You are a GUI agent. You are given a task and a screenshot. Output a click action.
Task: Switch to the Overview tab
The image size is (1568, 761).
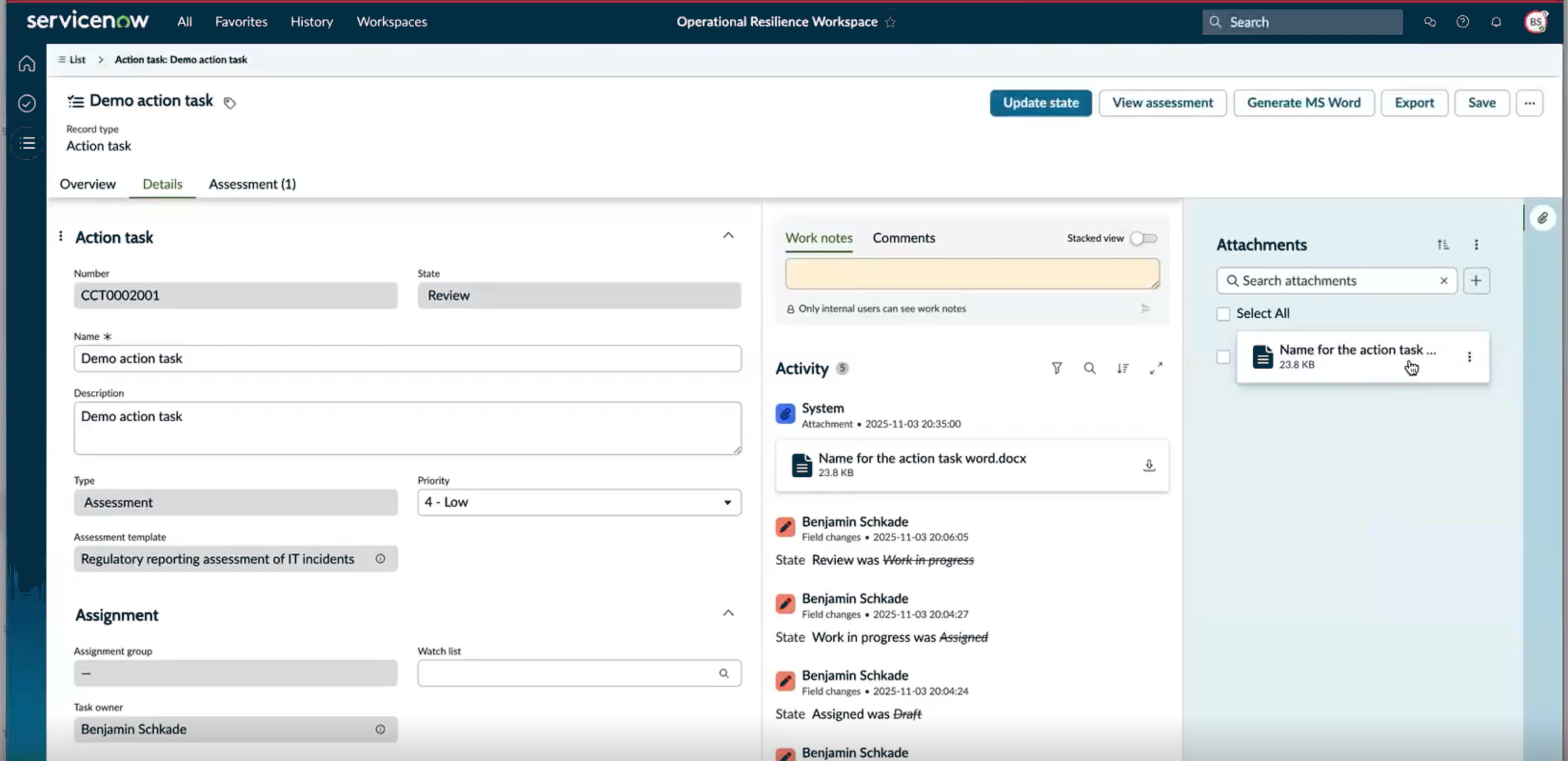88,184
